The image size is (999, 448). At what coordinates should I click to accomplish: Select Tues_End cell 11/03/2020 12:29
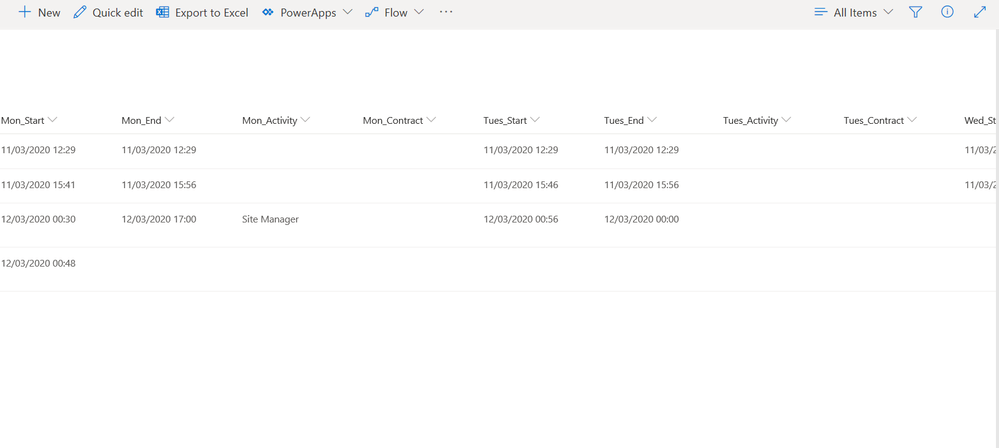[642, 150]
